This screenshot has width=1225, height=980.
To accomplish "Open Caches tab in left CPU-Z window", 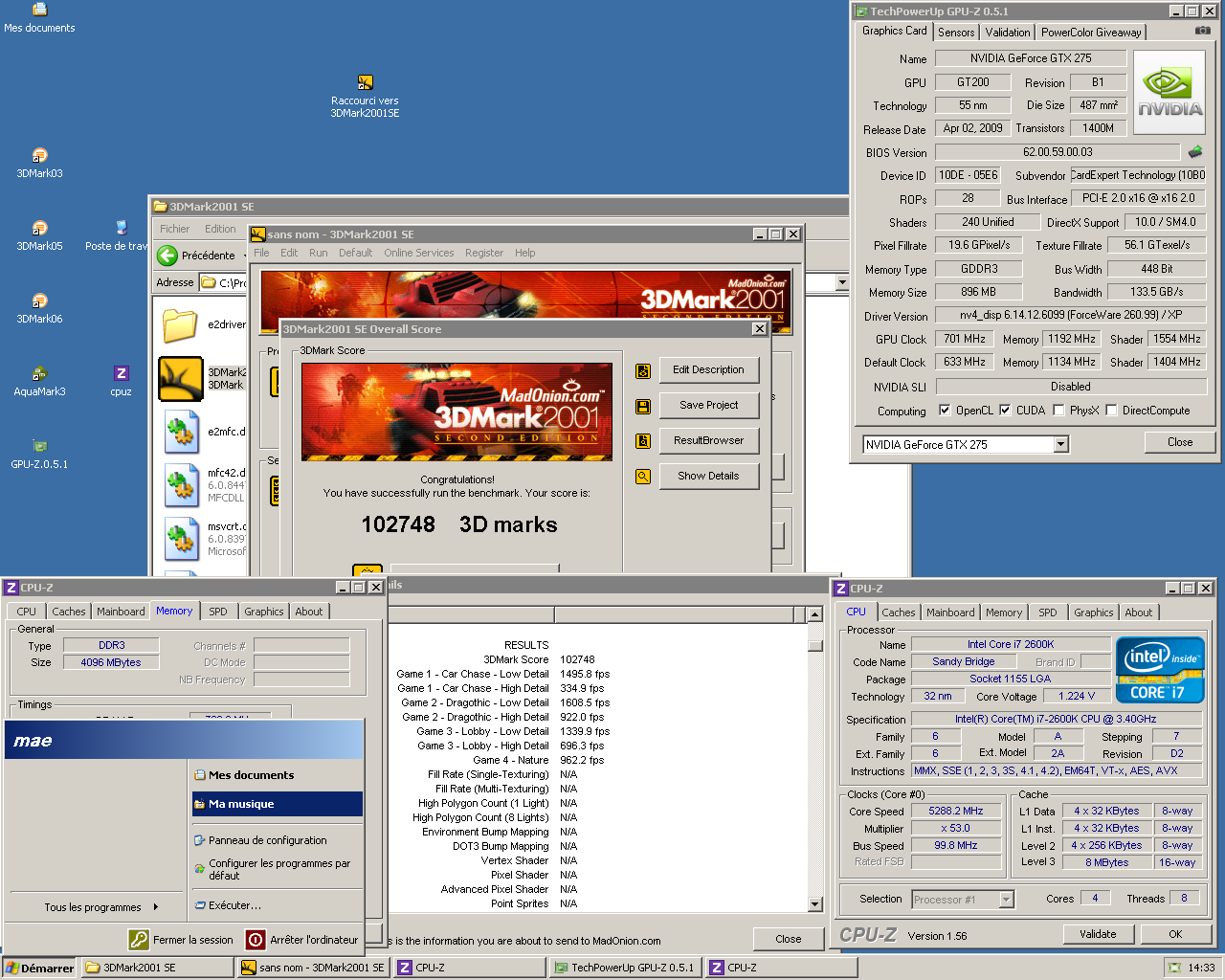I will click(x=69, y=612).
